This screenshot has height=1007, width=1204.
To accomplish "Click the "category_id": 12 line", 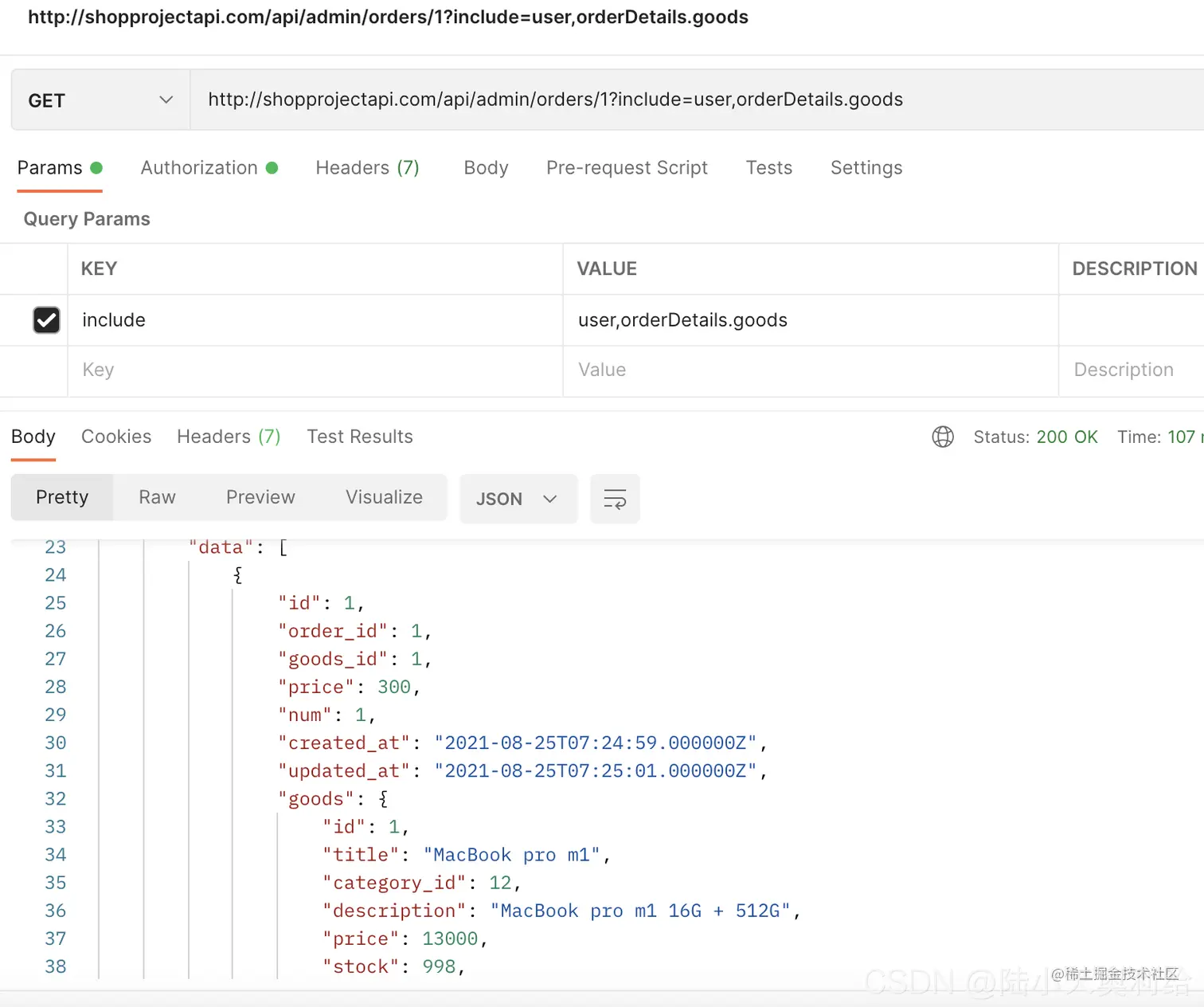I will tap(422, 883).
